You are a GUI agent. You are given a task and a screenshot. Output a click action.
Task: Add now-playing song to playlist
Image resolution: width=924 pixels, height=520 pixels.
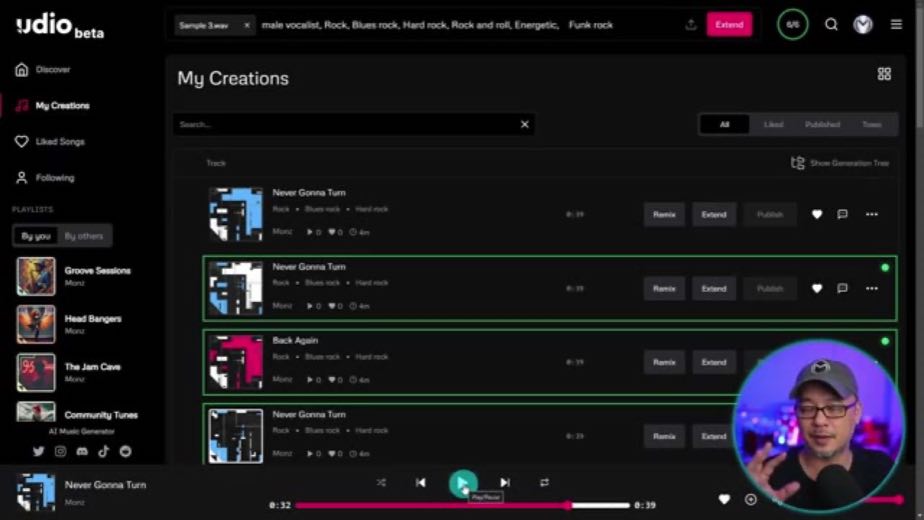click(x=750, y=499)
